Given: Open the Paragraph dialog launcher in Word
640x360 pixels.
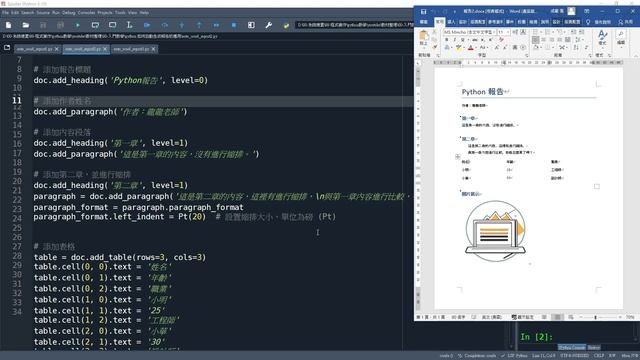Looking at the screenshot, I should [590, 55].
